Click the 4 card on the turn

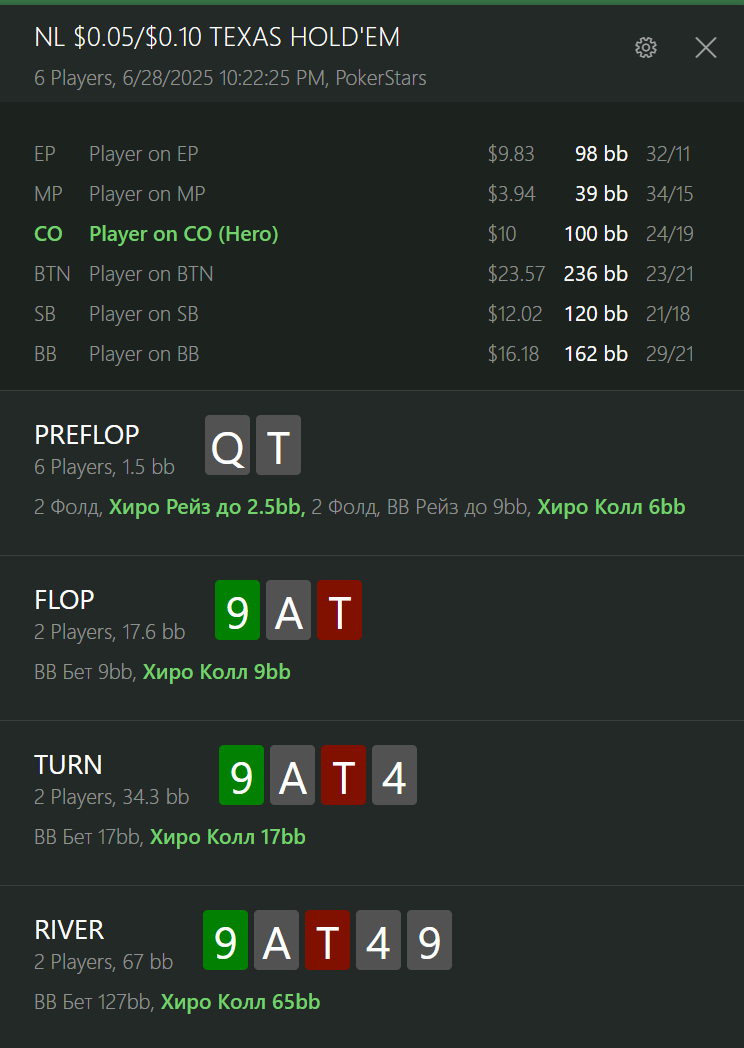[x=394, y=775]
